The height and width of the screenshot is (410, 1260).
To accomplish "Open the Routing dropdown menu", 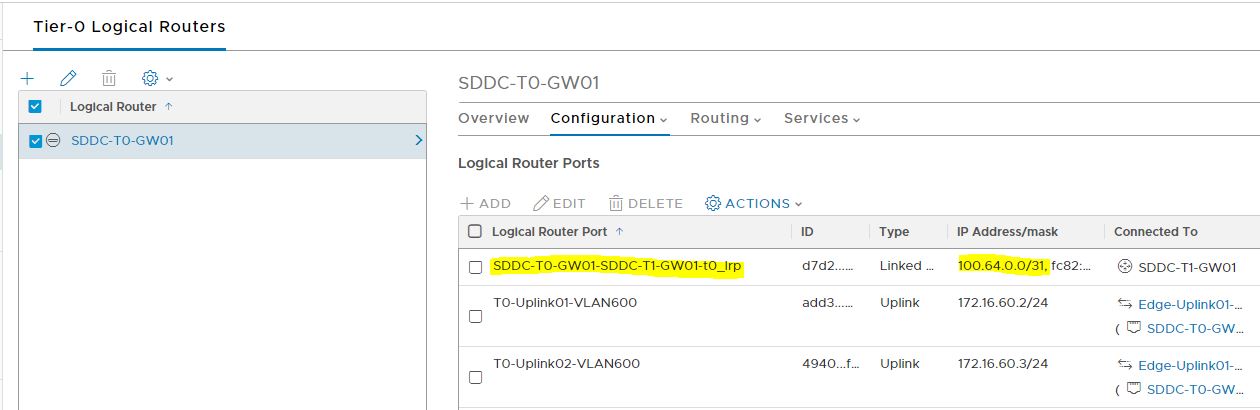I will 725,118.
